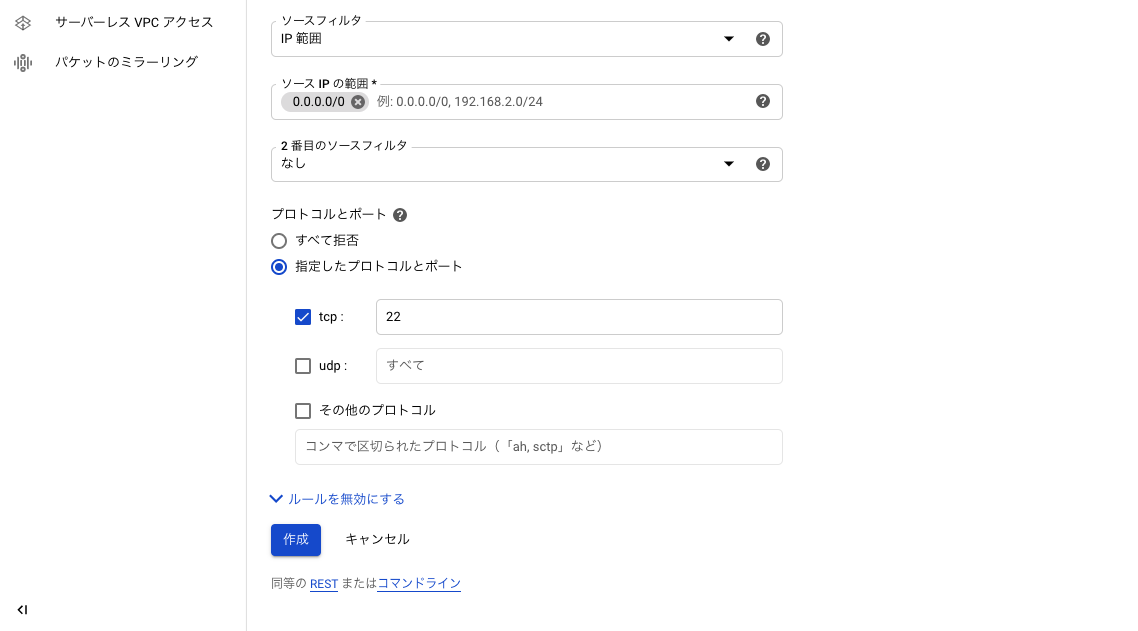Click the help icon for 2 番目のソースフィルタ
The width and height of the screenshot is (1138, 631).
[763, 163]
